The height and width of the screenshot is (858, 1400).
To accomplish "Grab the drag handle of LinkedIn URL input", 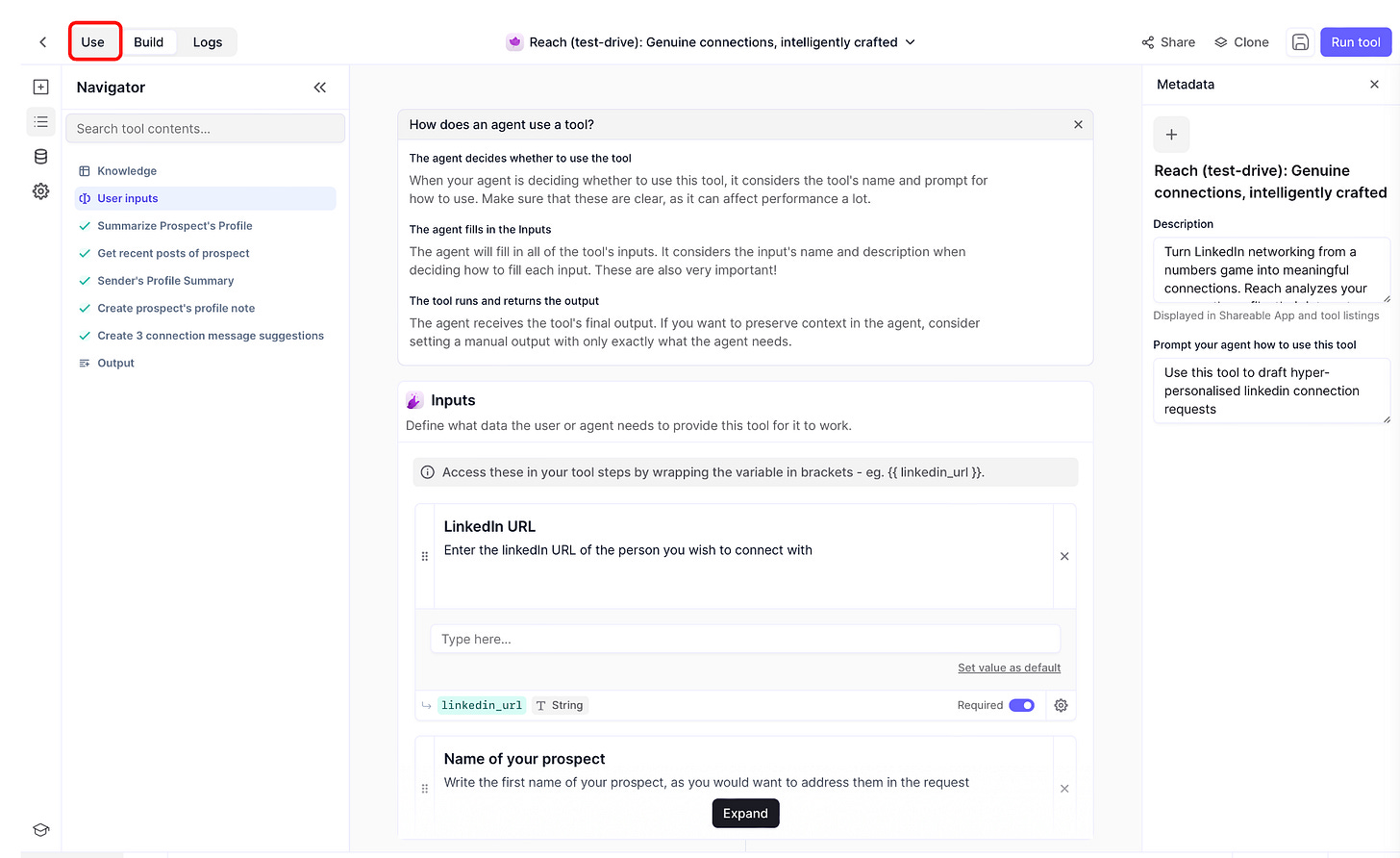I will tap(425, 556).
